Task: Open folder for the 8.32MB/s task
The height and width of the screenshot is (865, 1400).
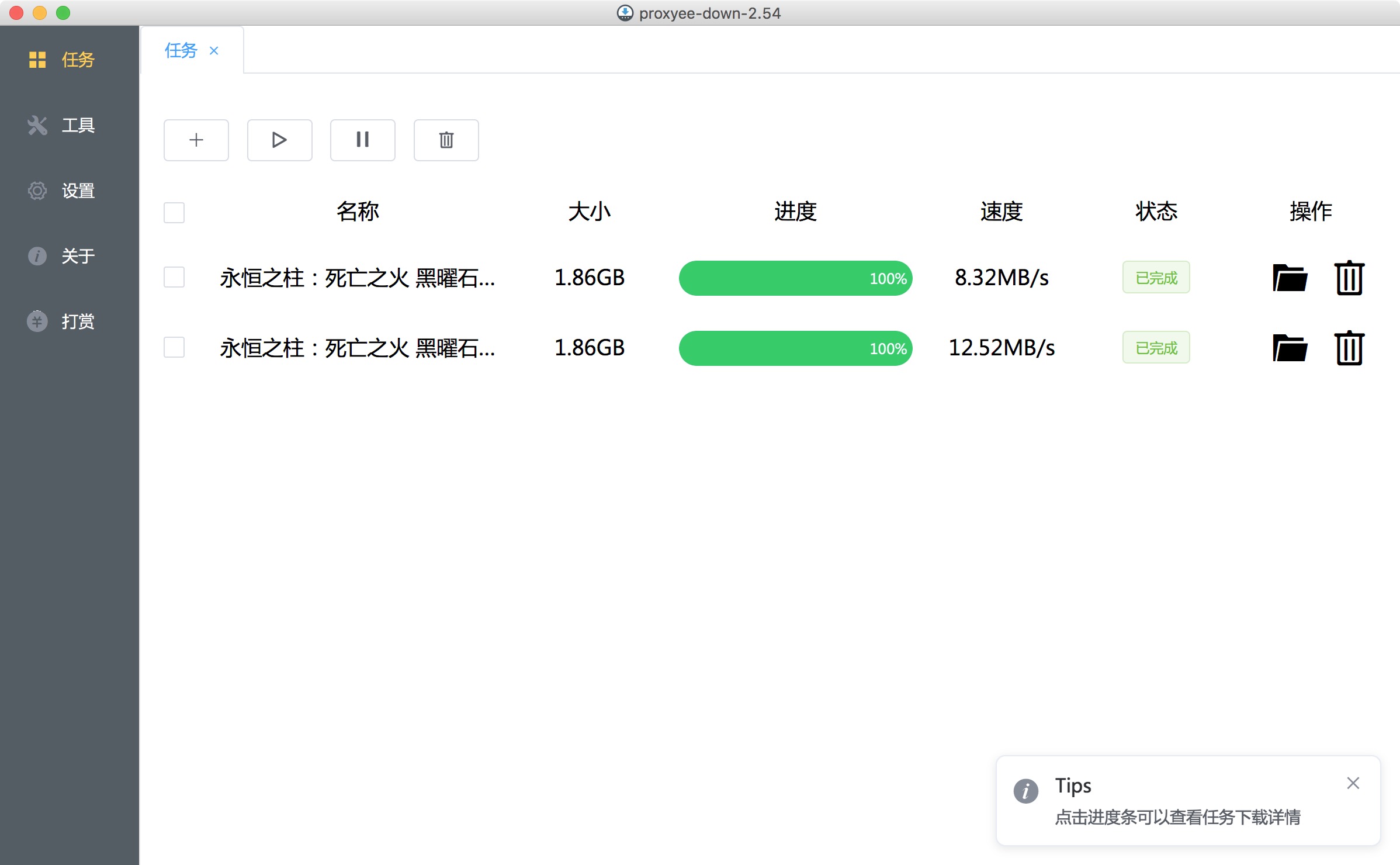Action: (x=1290, y=278)
